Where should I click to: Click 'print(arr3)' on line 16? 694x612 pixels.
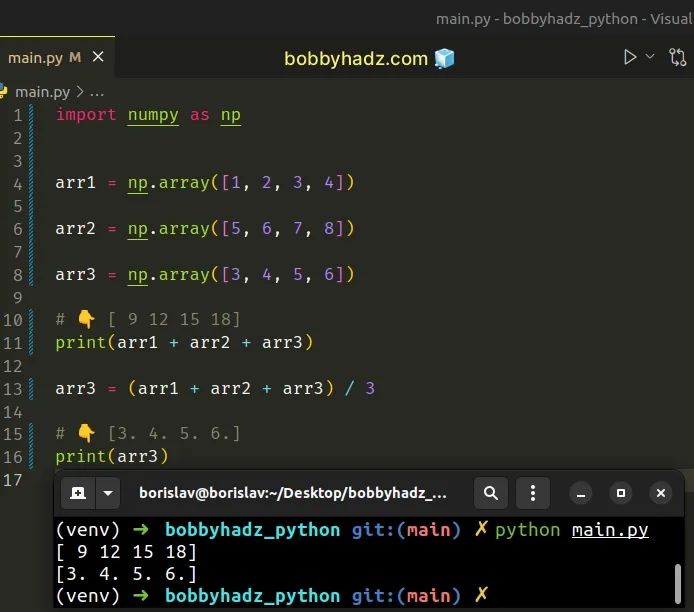tap(112, 457)
